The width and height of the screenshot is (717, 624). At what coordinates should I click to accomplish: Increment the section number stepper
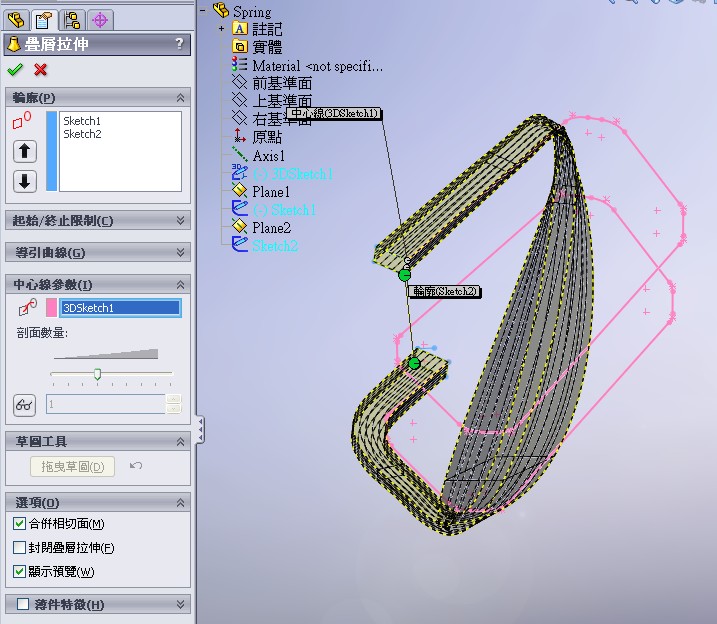click(173, 399)
